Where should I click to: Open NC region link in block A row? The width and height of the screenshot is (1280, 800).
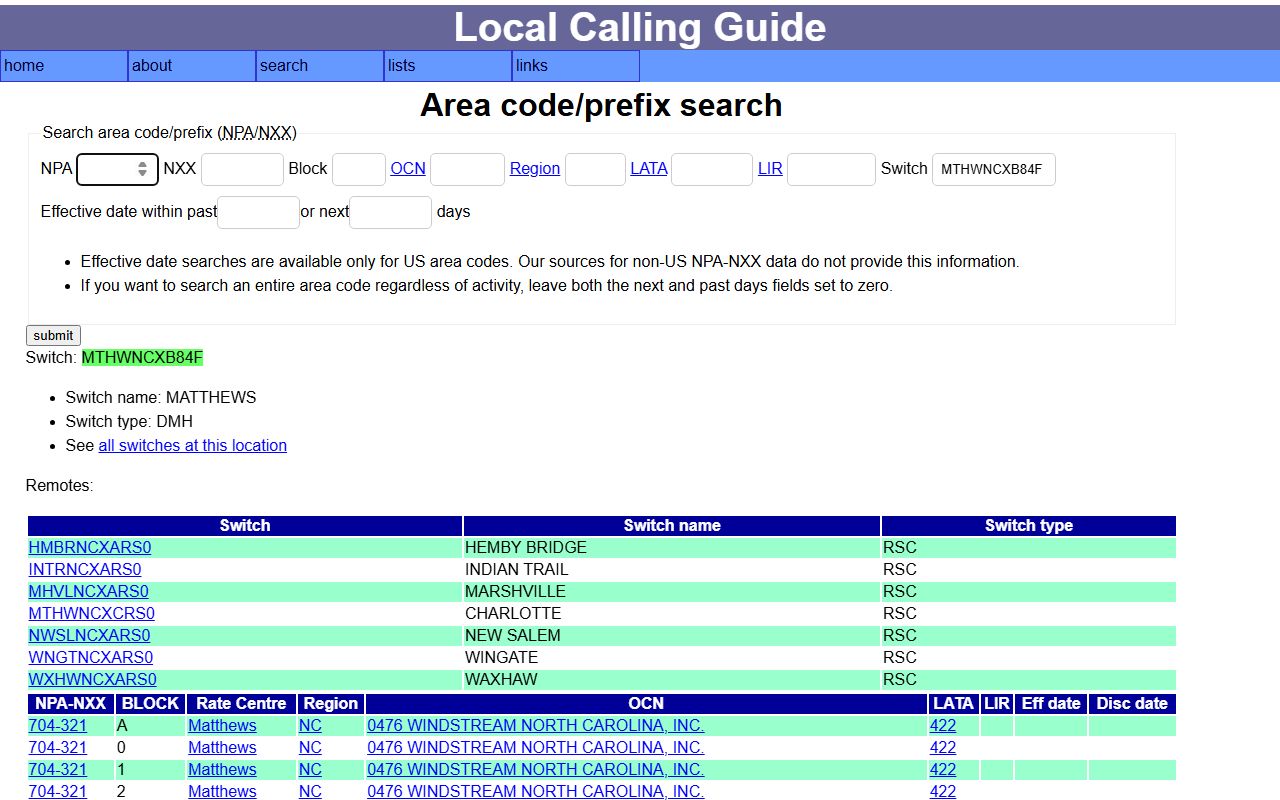pyautogui.click(x=310, y=726)
